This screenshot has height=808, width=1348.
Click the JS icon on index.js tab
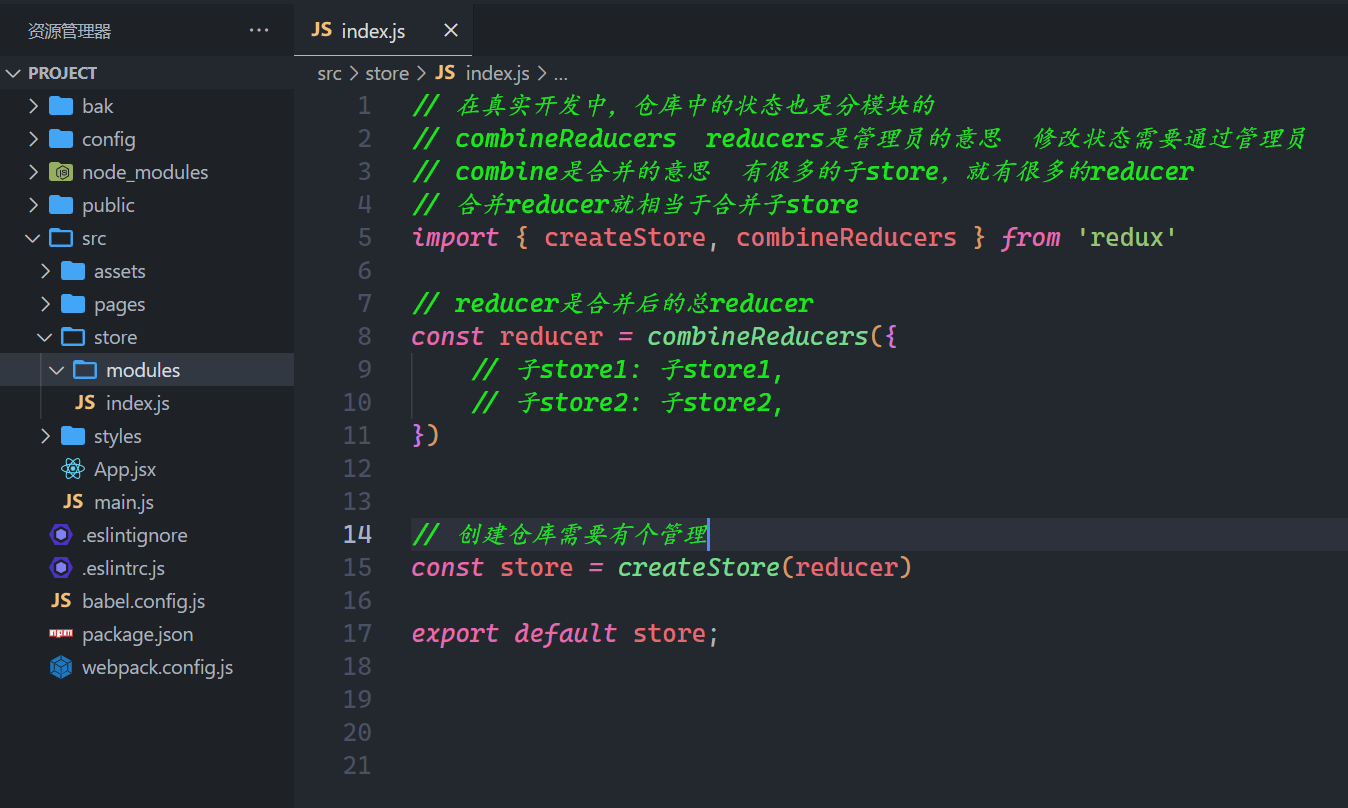(321, 30)
